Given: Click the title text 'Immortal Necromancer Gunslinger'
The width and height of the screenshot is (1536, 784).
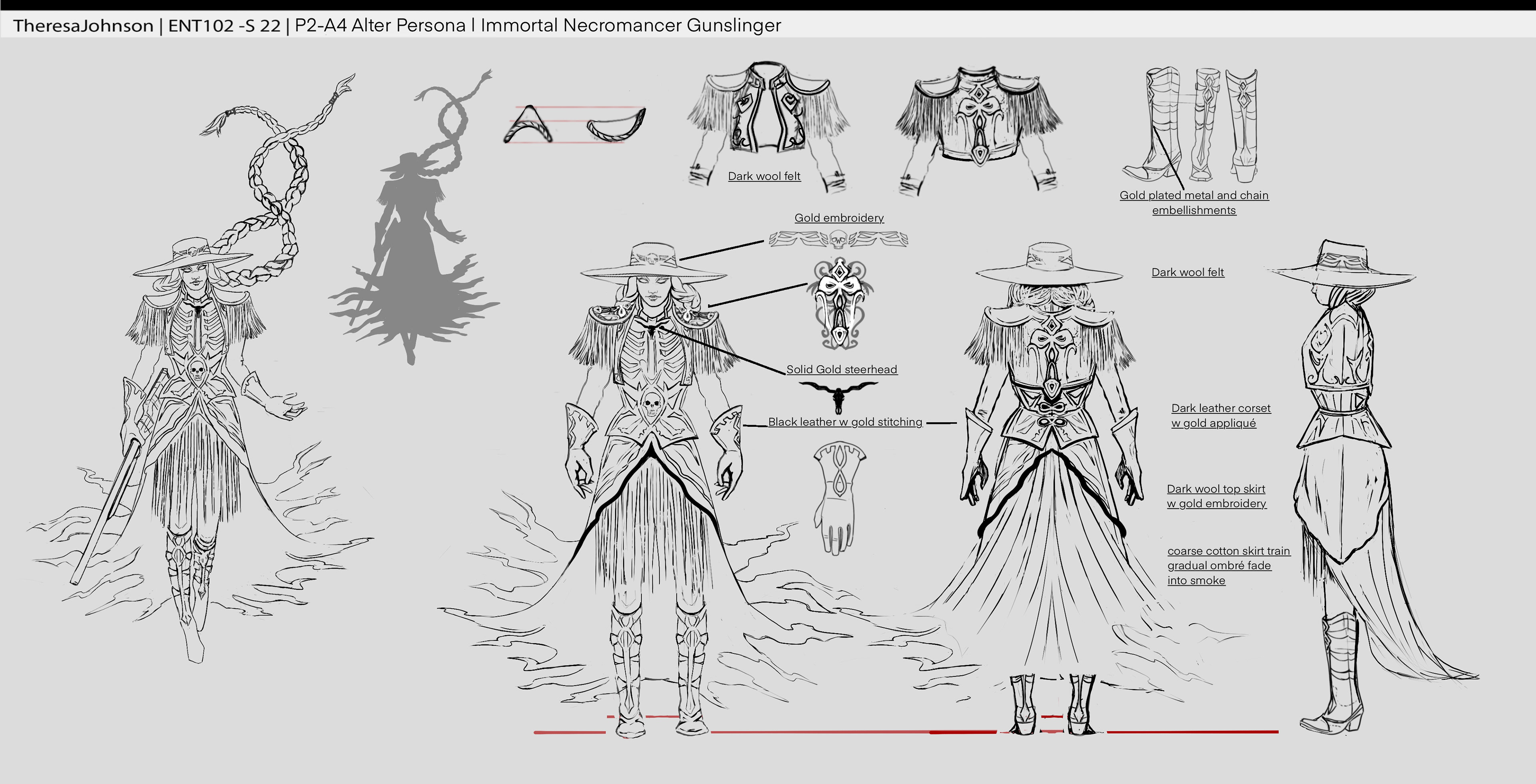Looking at the screenshot, I should click(x=630, y=26).
